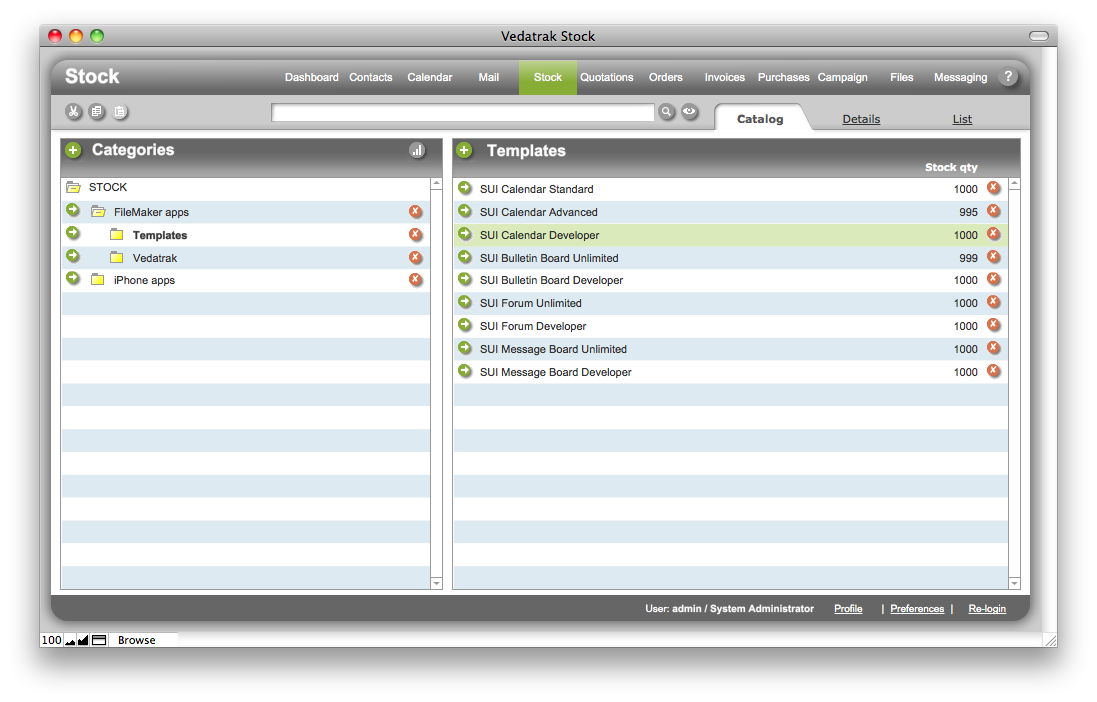Open SUI Calendar Standard arrow icon
This screenshot has width=1097, height=702.
(465, 188)
